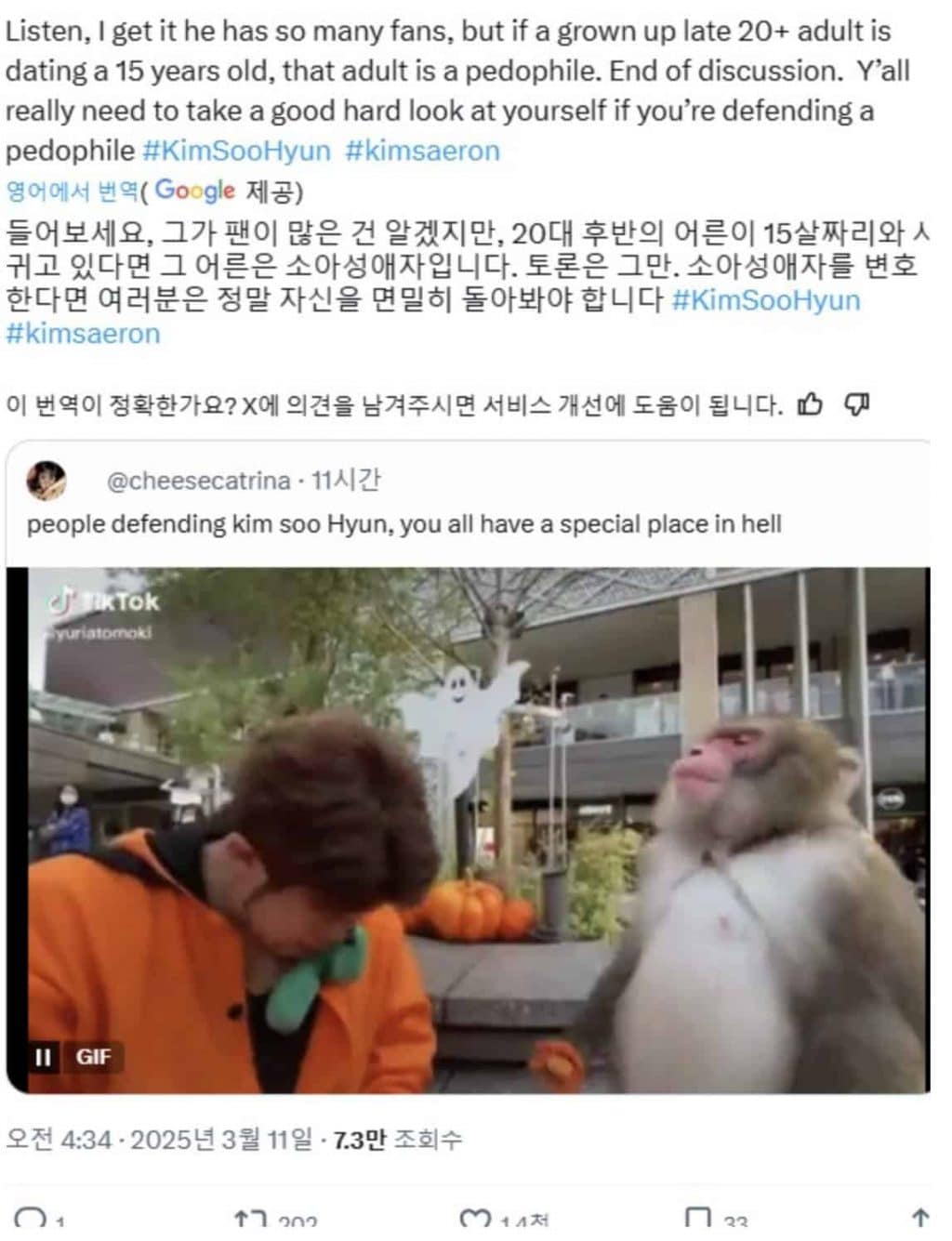This screenshot has height=1241, width=952.
Task: Click the thumbs down translation feedback icon
Action: pos(856,404)
